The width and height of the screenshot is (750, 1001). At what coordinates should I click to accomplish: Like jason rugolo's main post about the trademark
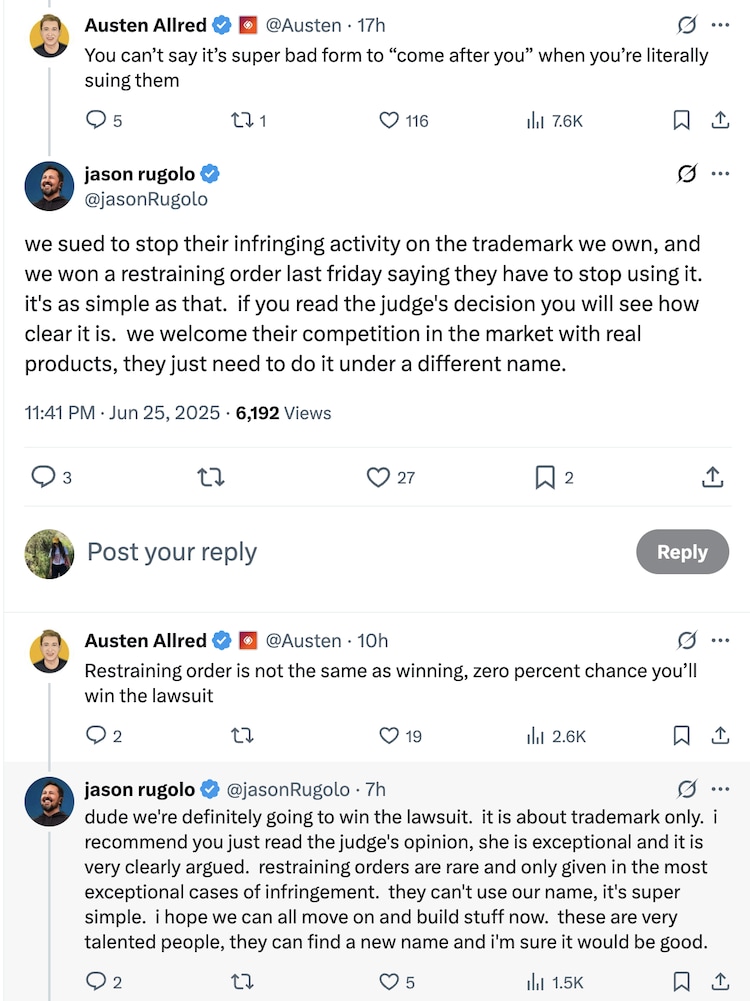point(378,477)
